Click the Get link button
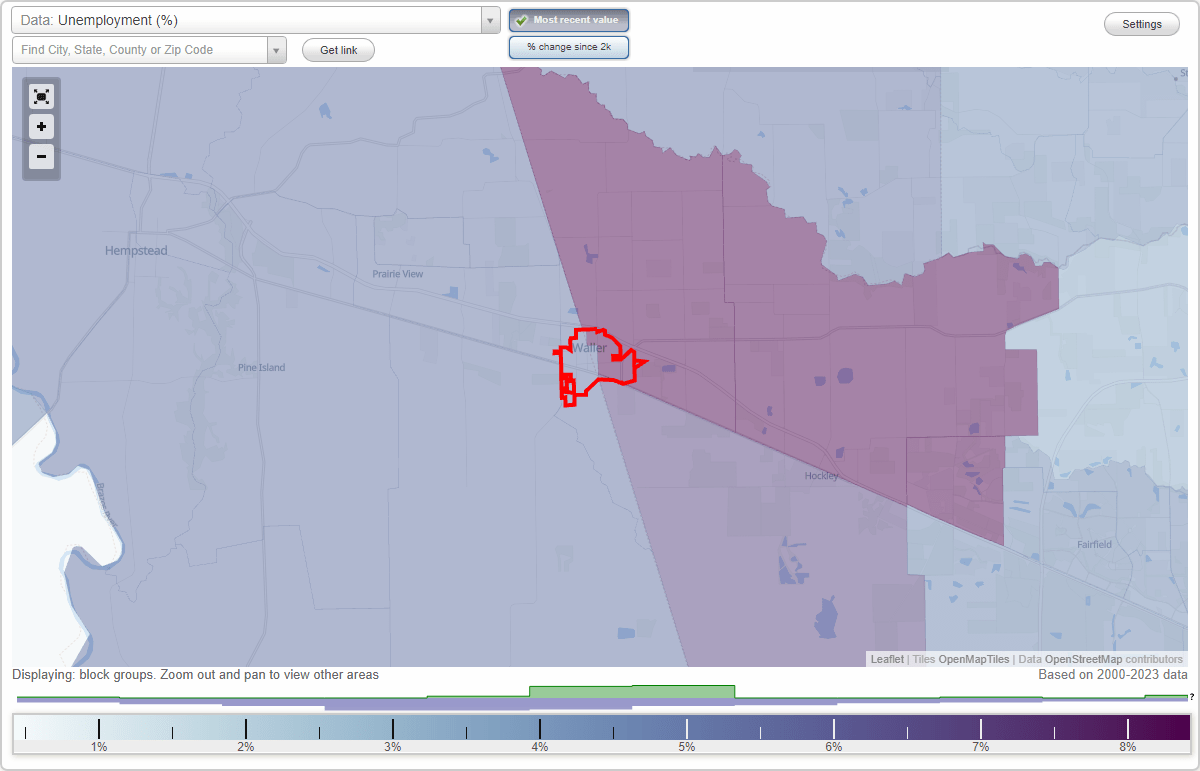 click(338, 50)
